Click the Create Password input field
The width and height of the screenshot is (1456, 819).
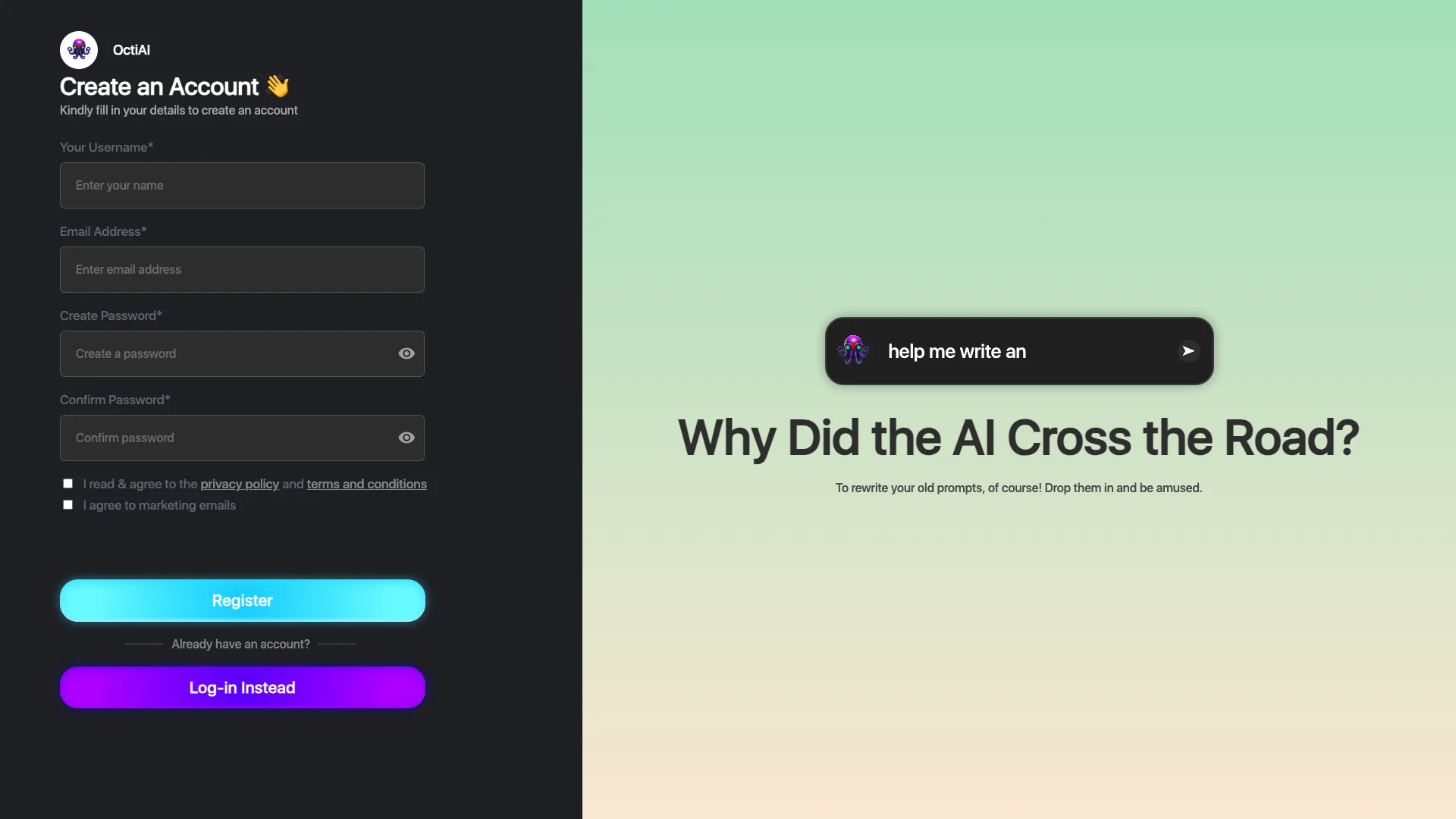pos(241,353)
